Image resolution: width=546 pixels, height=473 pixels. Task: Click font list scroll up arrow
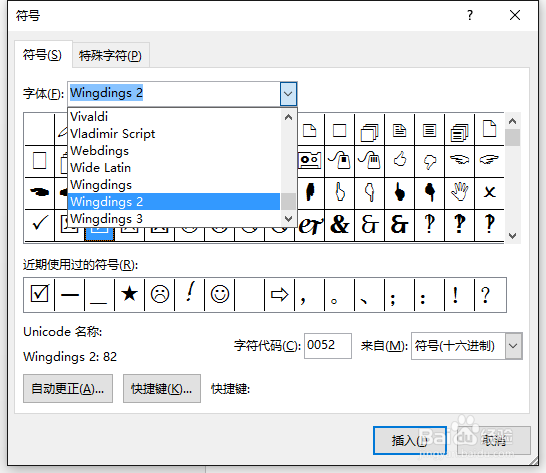click(x=288, y=117)
